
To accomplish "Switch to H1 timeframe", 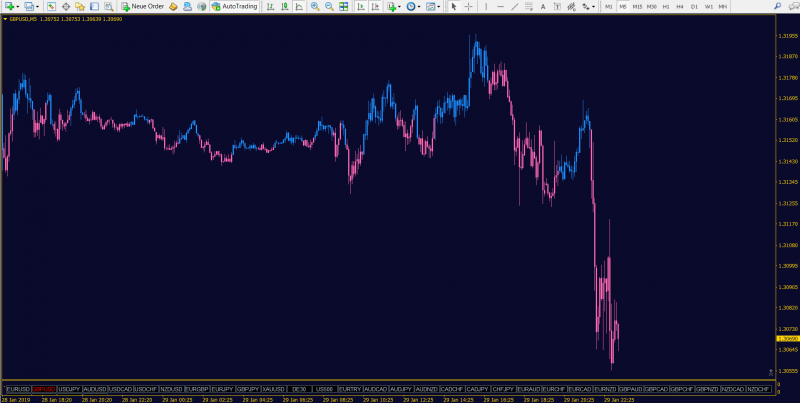I will 666,7.
